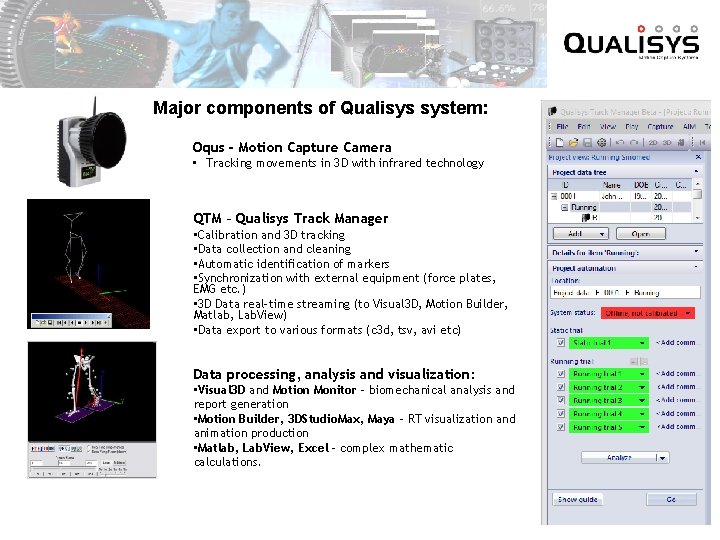This screenshot has height=540, width=720.
Task: Open the AIM menu
Action: coord(689,126)
